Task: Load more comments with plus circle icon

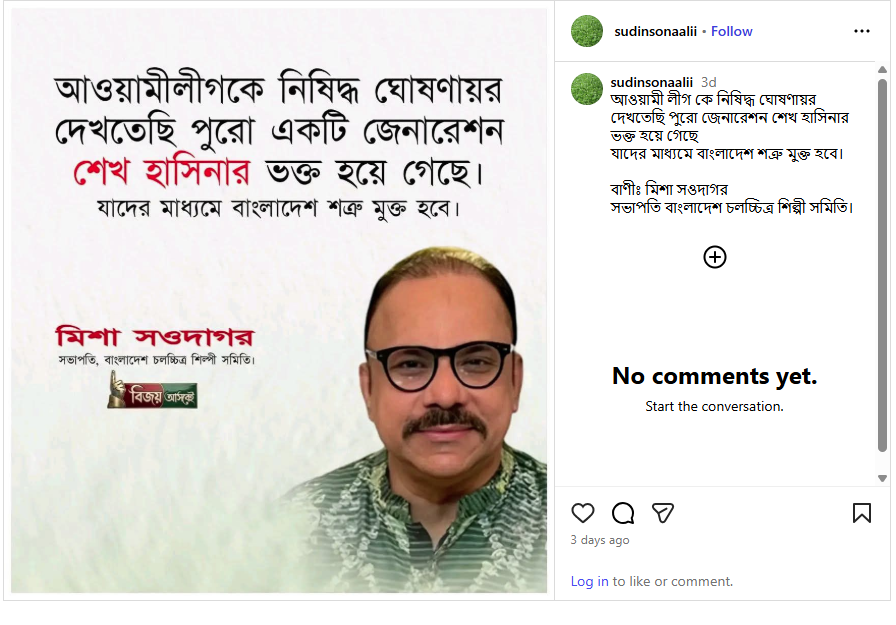Action: click(x=714, y=257)
